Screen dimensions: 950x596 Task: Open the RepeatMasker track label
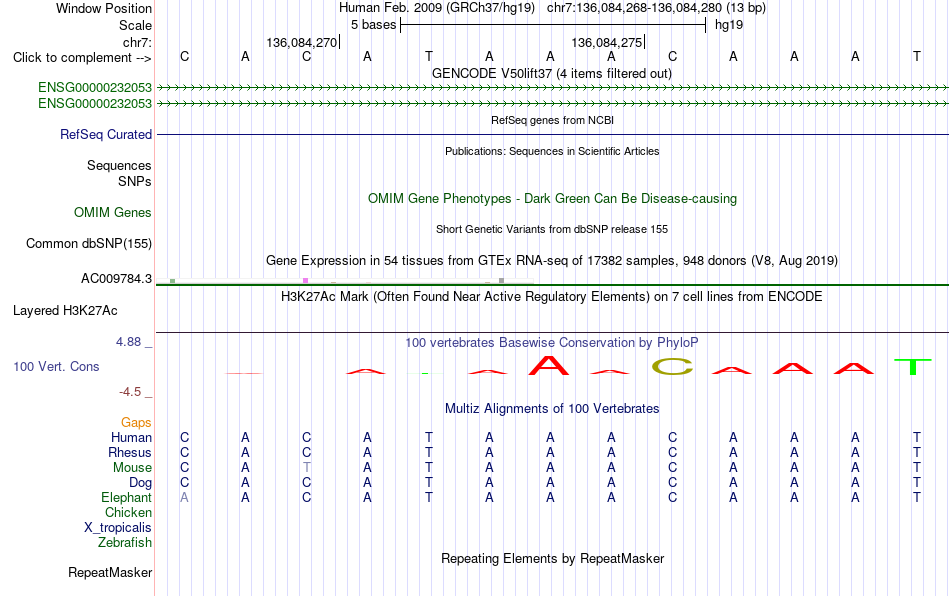tap(110, 572)
